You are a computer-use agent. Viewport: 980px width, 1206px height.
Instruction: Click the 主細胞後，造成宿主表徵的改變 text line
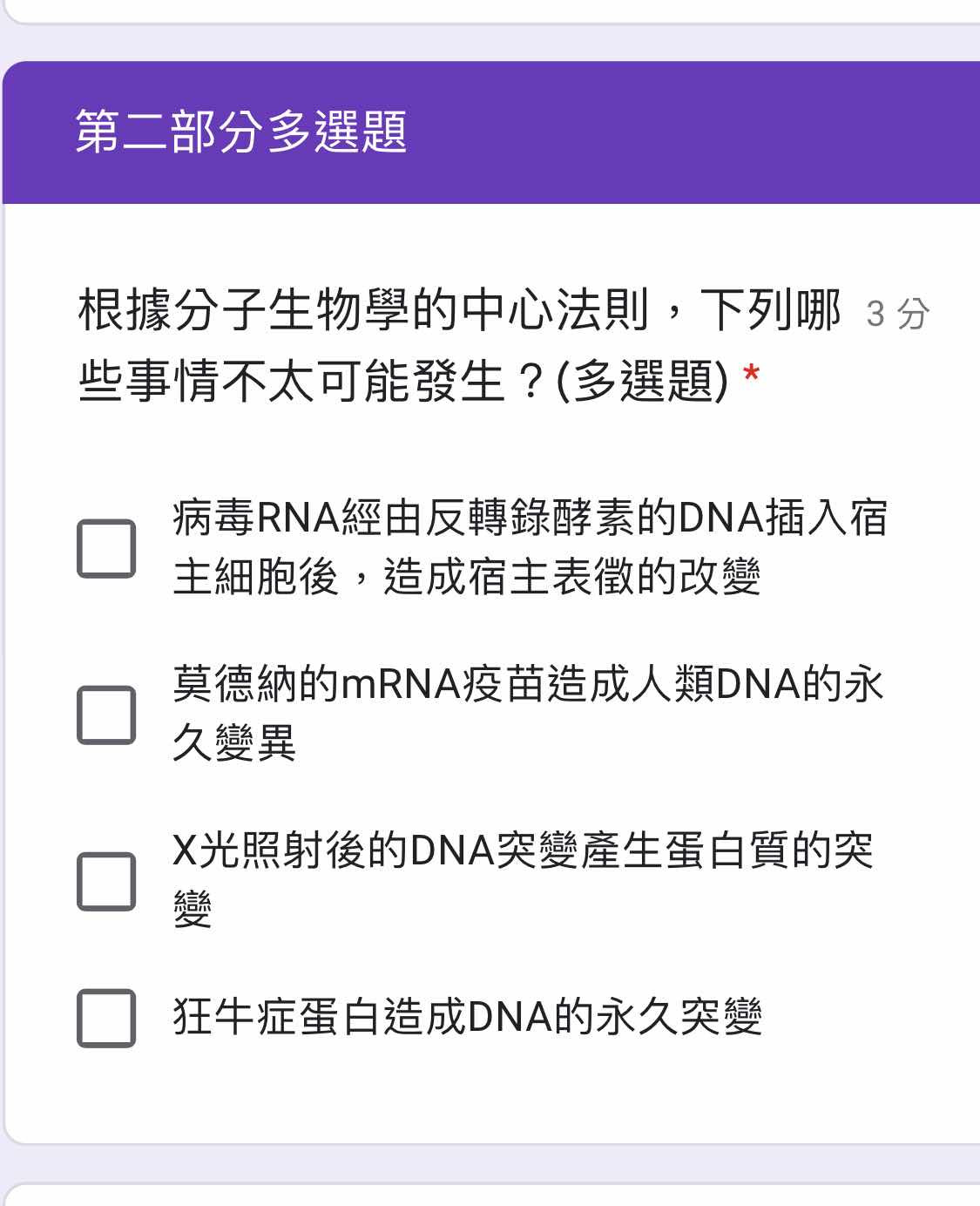pos(467,577)
